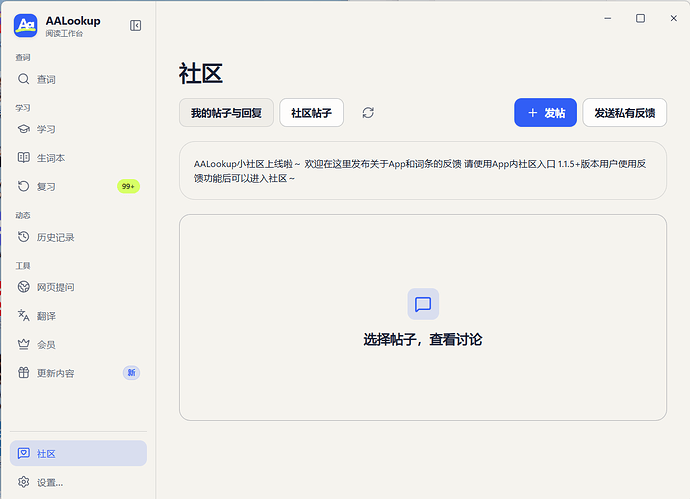The width and height of the screenshot is (690, 499).
Task: Open 历史记录 history label
Action: click(55, 237)
